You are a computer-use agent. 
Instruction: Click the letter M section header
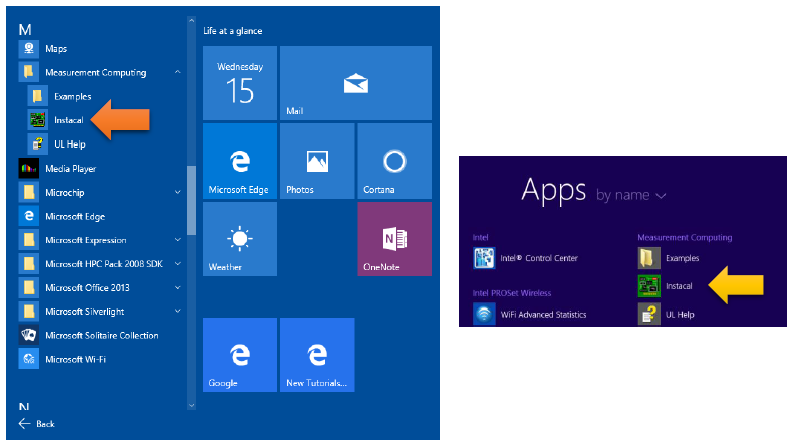tap(25, 29)
